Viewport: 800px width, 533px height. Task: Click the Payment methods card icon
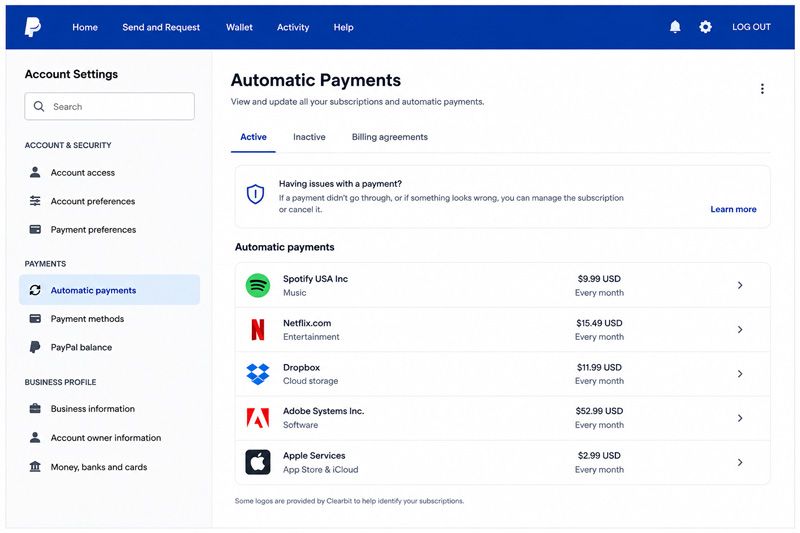(x=35, y=319)
